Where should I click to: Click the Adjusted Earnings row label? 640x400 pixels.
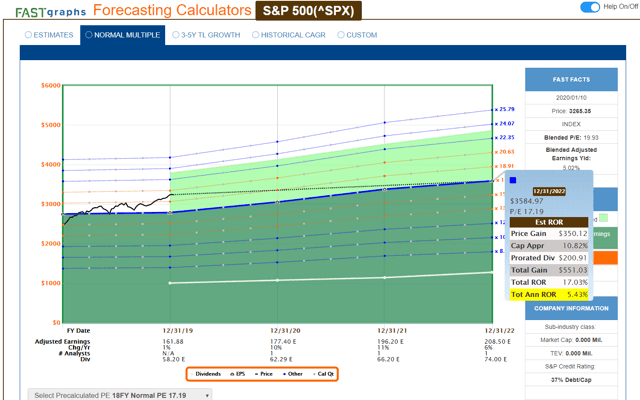tap(62, 342)
